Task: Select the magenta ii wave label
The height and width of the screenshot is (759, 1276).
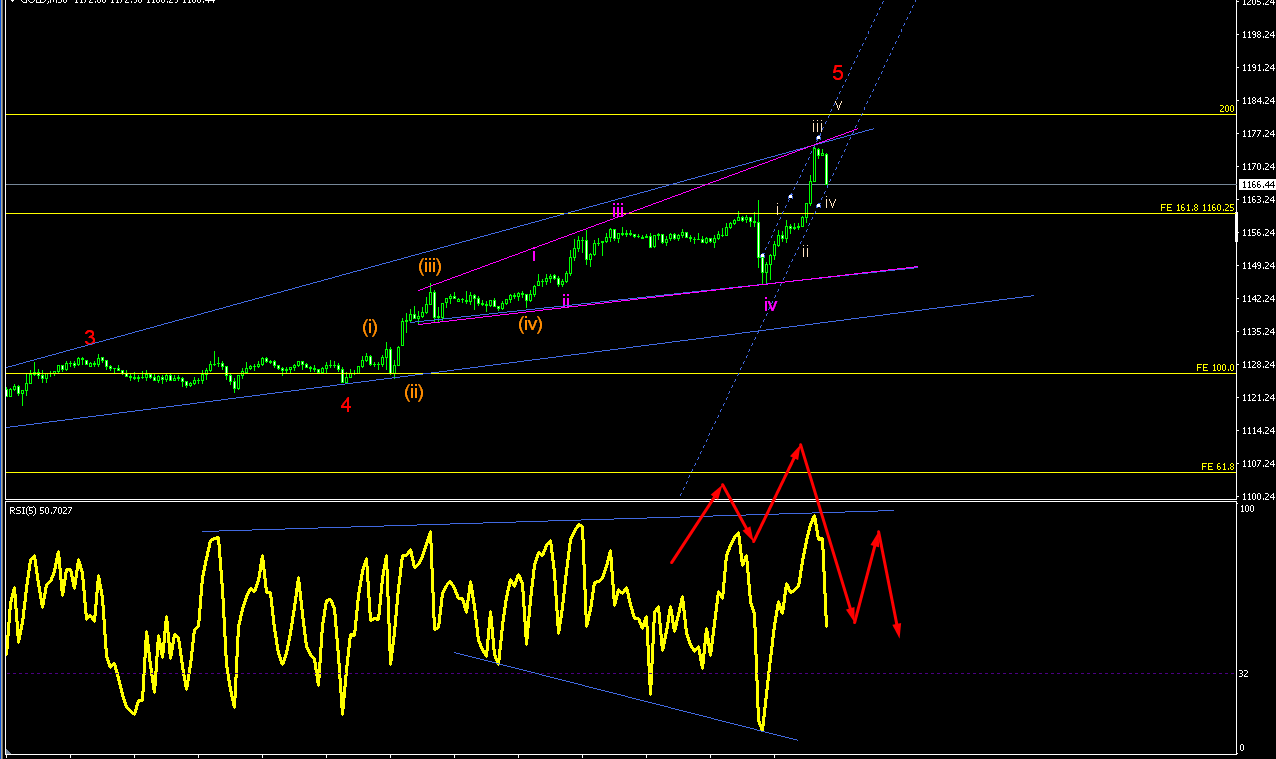Action: click(x=566, y=300)
